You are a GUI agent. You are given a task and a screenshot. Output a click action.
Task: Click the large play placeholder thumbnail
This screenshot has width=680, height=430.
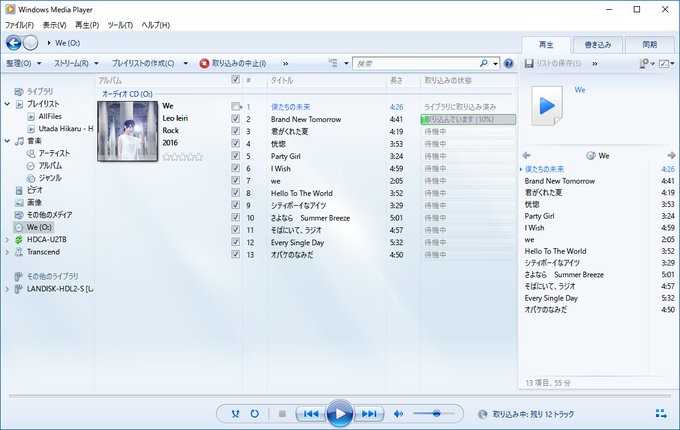546,105
